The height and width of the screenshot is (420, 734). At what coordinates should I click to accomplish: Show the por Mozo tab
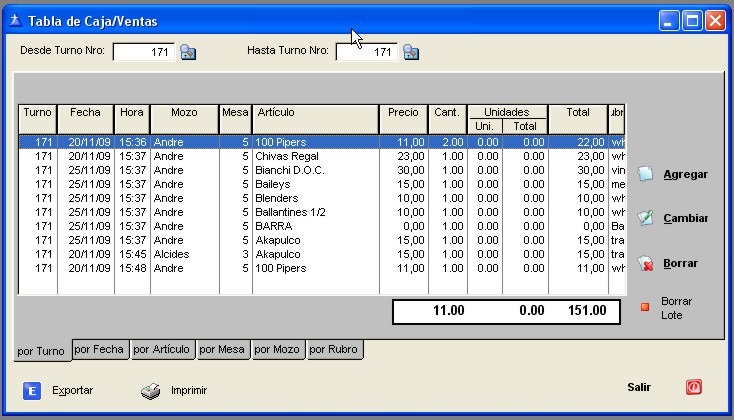coord(277,349)
